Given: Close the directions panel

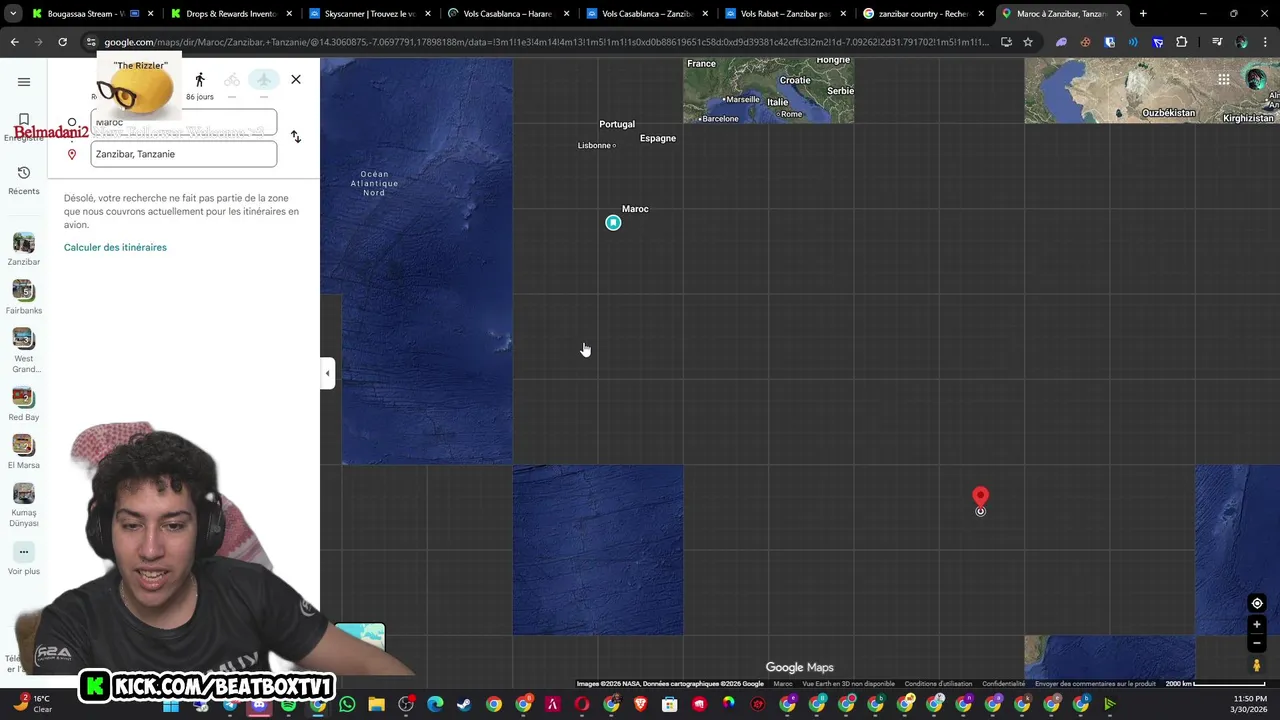Looking at the screenshot, I should pyautogui.click(x=296, y=79).
